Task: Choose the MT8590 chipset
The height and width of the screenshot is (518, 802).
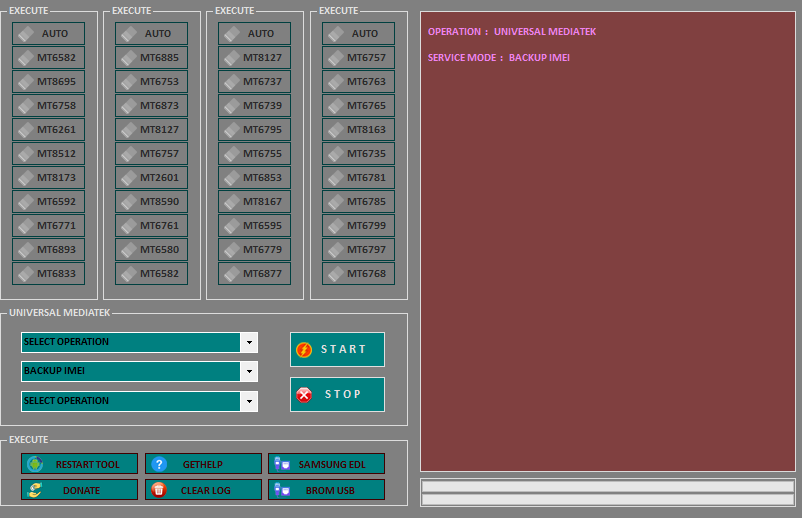Action: (151, 201)
